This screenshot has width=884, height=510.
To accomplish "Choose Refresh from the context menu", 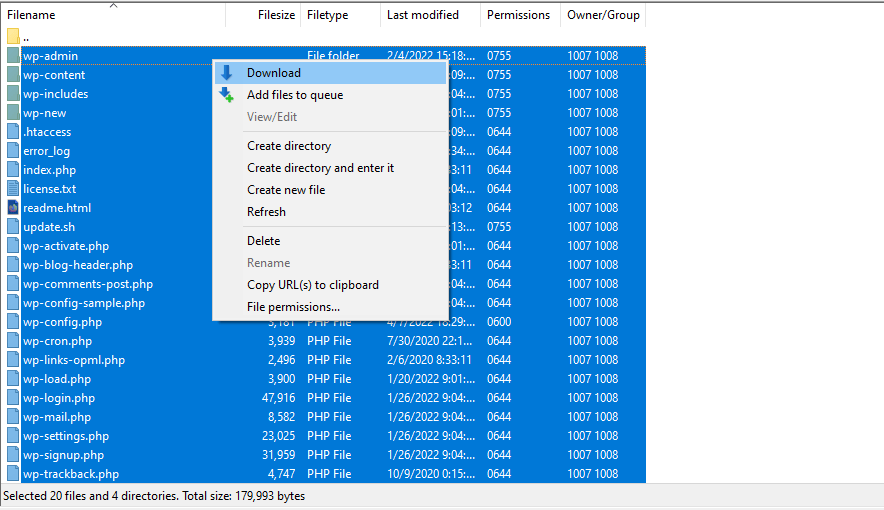I will [x=330, y=212].
